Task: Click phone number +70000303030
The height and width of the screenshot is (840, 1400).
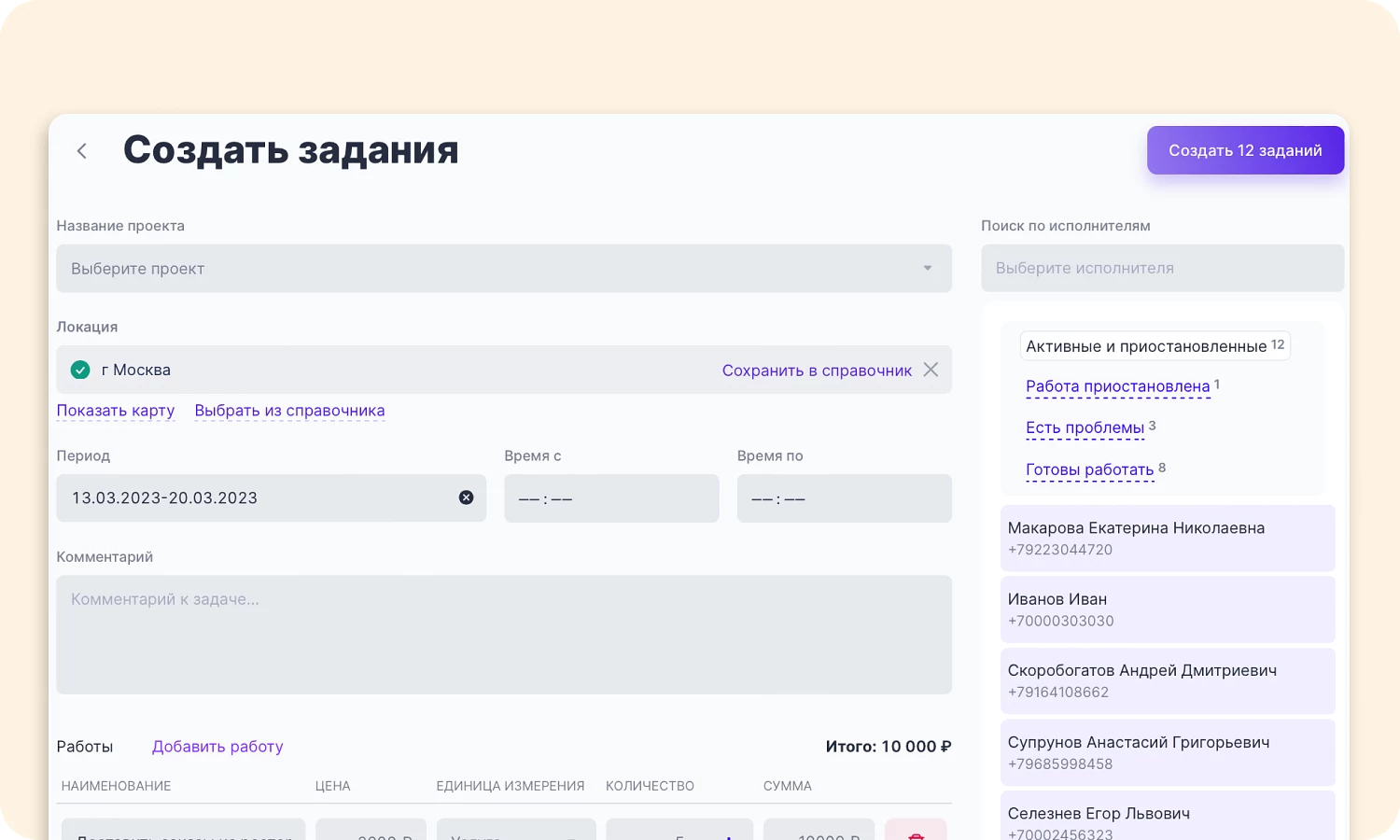Action: coord(1061,621)
